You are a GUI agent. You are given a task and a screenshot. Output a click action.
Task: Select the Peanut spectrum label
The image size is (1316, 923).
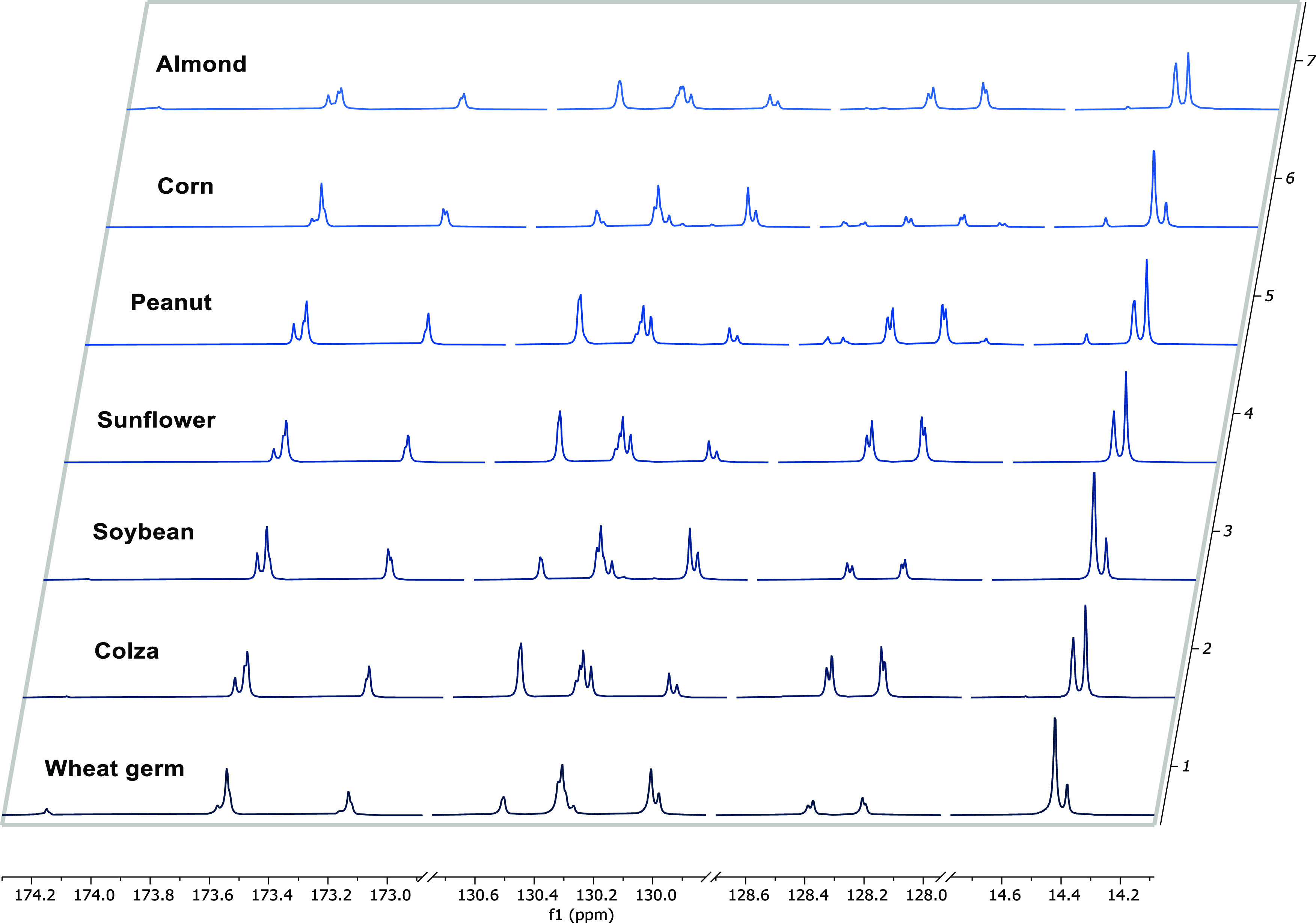point(171,302)
